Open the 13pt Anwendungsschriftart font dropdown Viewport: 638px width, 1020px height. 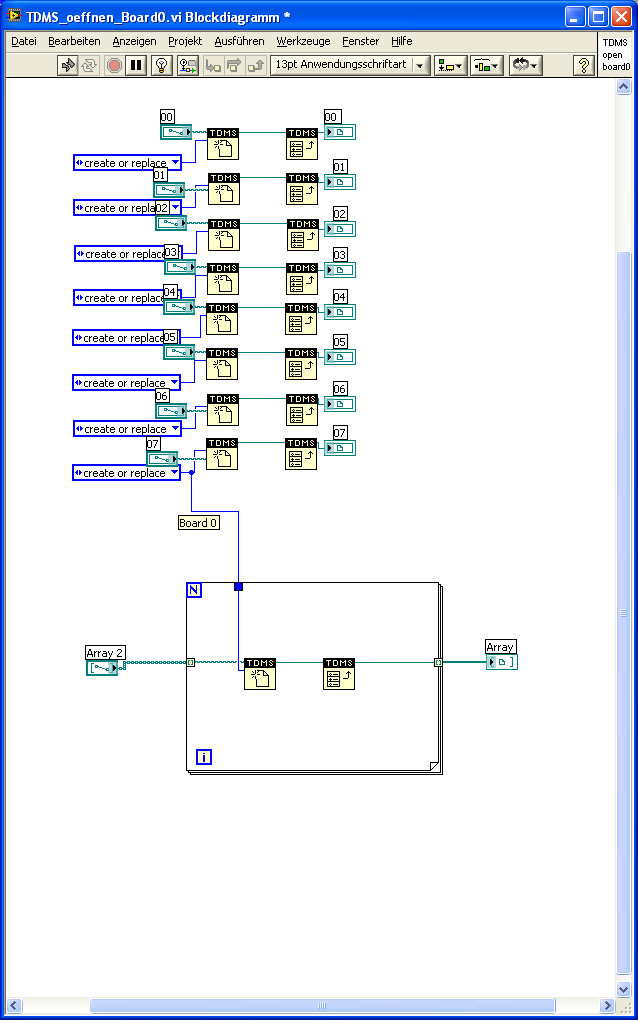(x=350, y=65)
